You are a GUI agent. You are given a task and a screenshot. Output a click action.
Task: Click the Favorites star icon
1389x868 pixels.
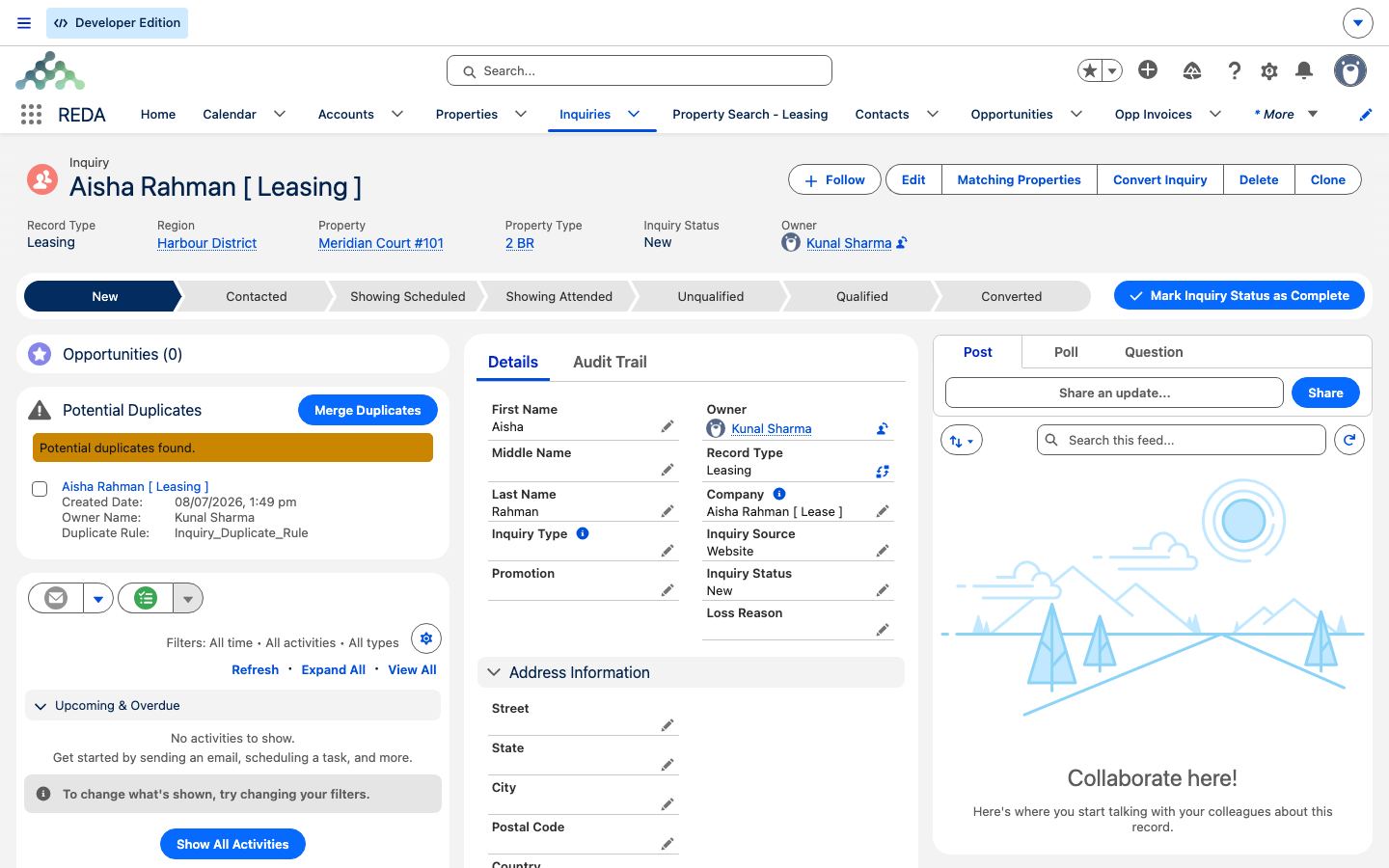(1090, 70)
